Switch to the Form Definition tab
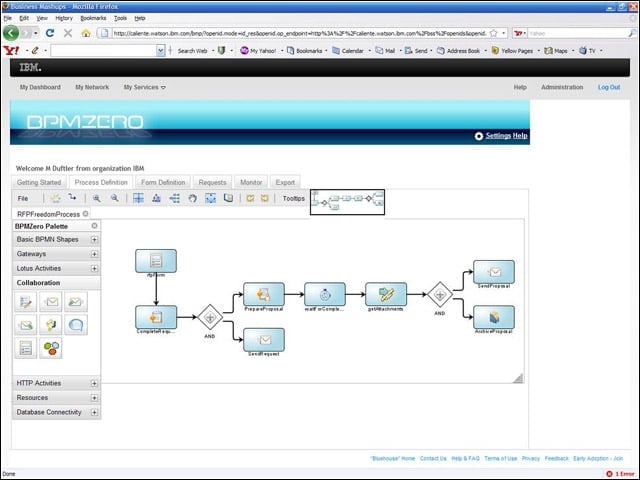 pyautogui.click(x=163, y=182)
